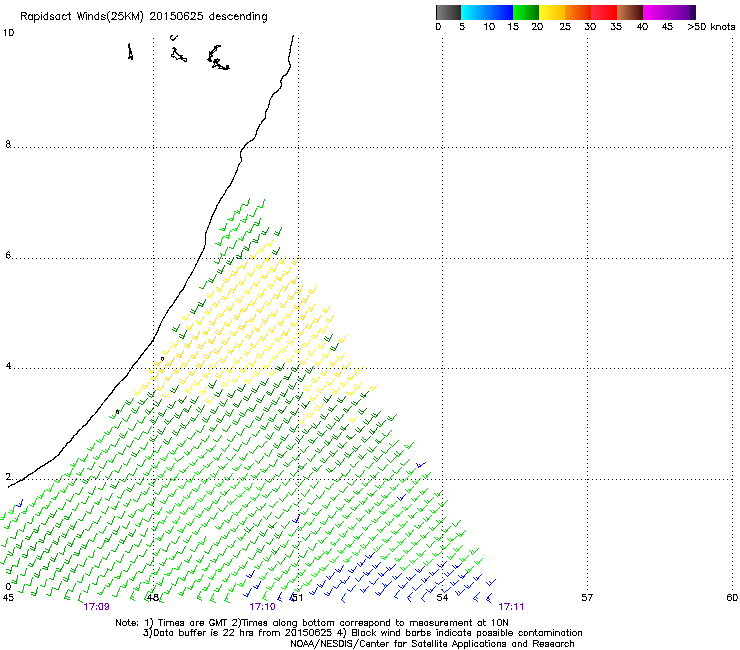The height and width of the screenshot is (650, 740).
Task: Click the longitude label '57' on the bottom axis
Action: coord(587,598)
